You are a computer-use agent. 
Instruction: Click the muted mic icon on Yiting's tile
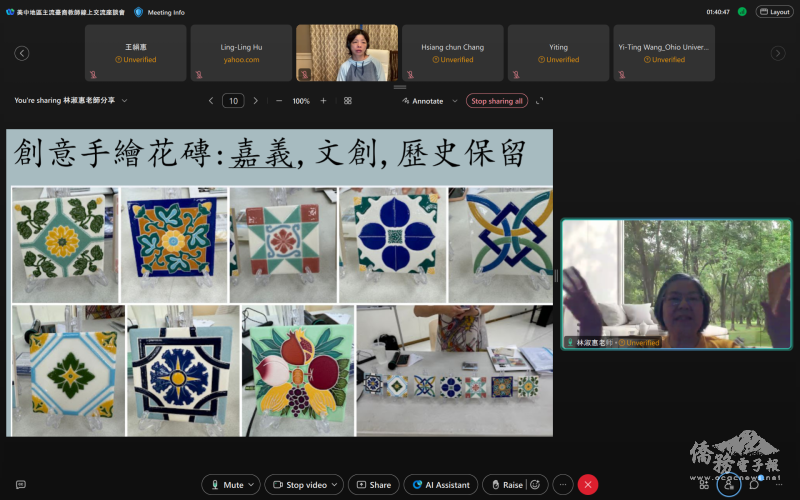tap(516, 74)
